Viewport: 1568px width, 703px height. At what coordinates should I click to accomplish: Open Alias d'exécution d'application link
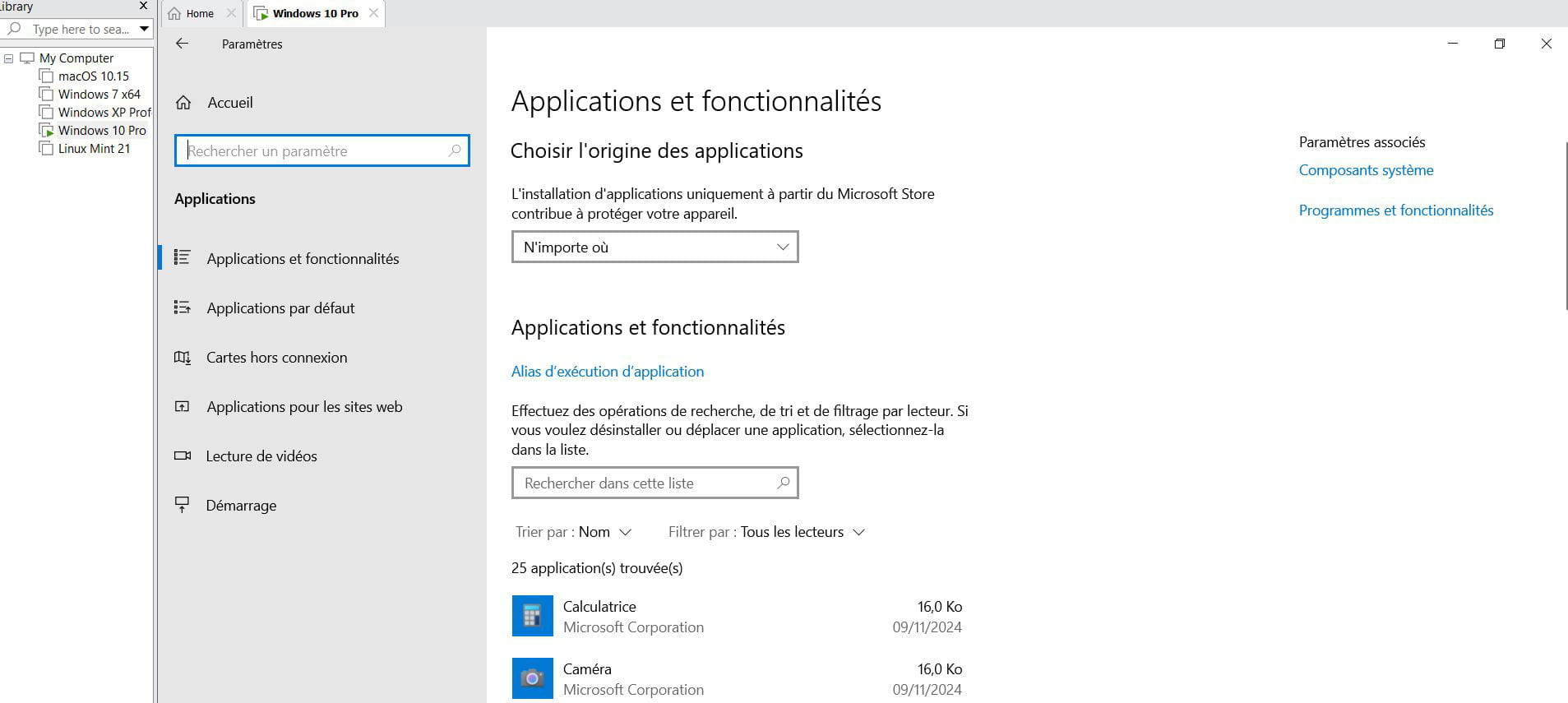608,371
